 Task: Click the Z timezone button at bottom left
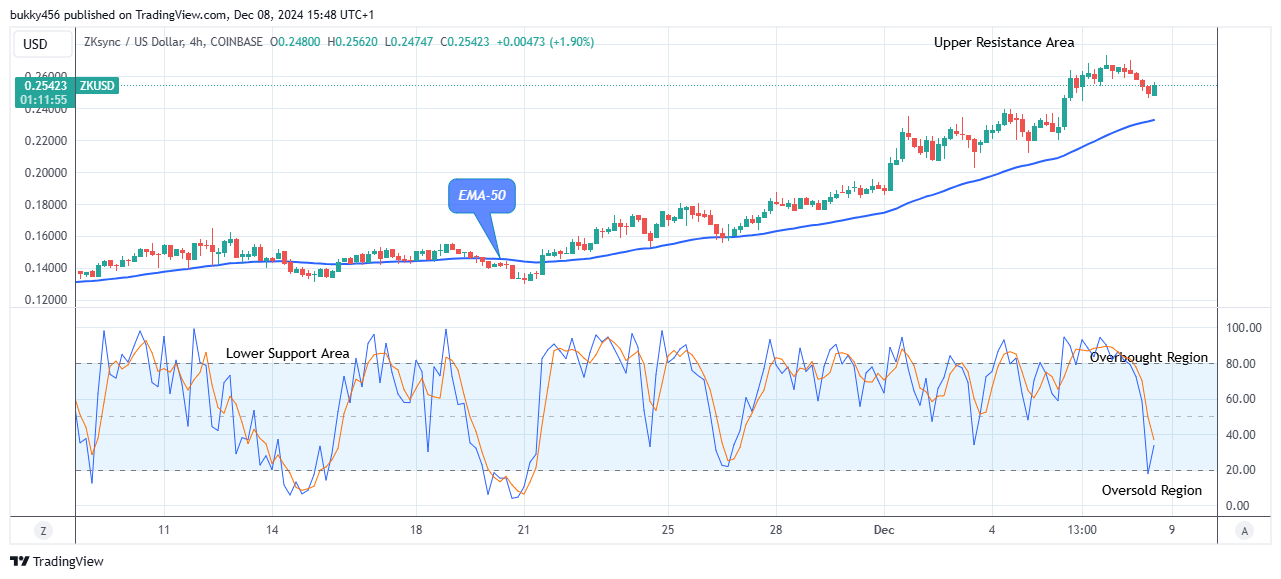click(43, 530)
